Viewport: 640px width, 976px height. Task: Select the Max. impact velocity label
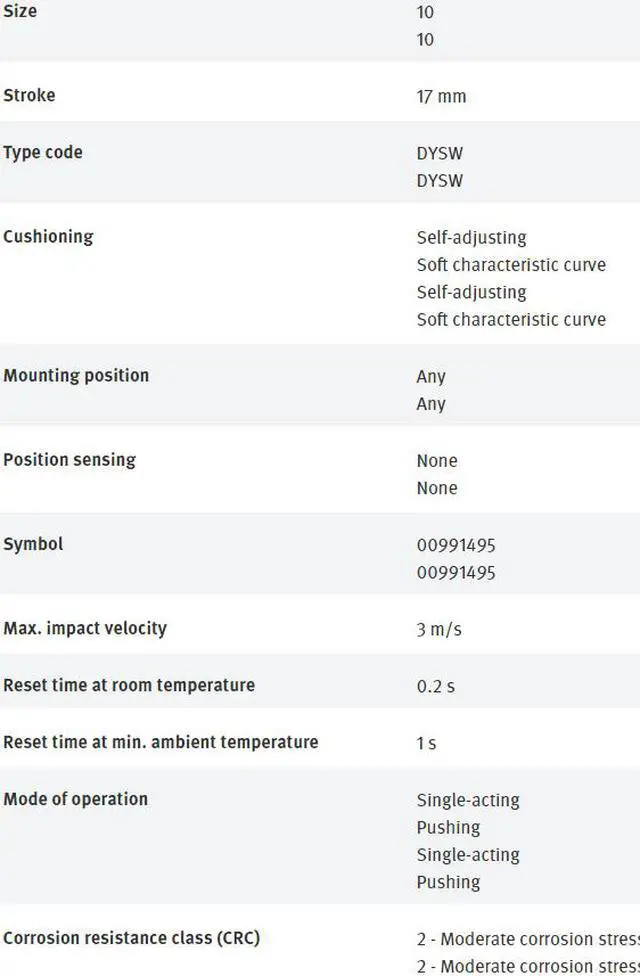click(x=85, y=628)
